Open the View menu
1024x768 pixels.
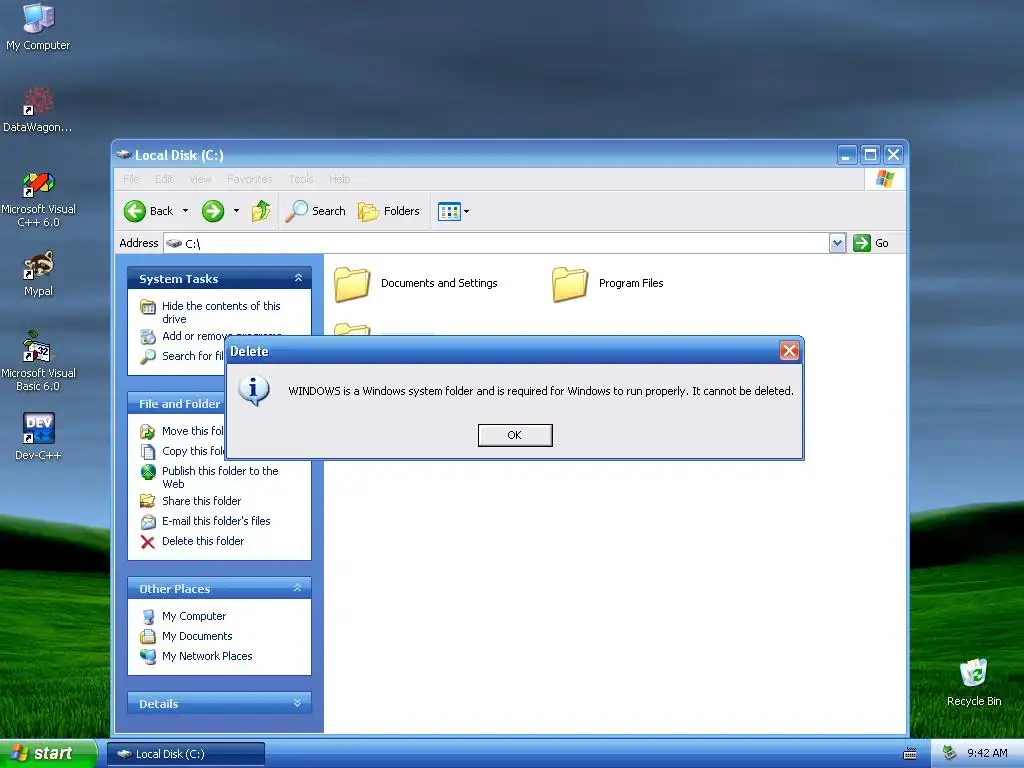click(x=200, y=179)
